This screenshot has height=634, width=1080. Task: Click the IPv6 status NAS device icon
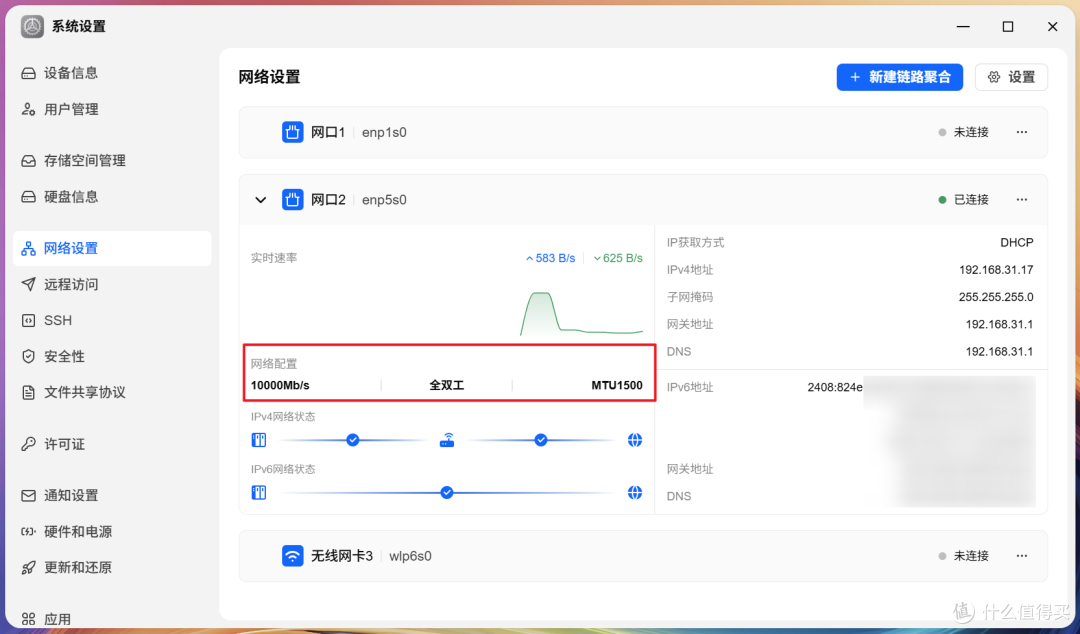259,493
